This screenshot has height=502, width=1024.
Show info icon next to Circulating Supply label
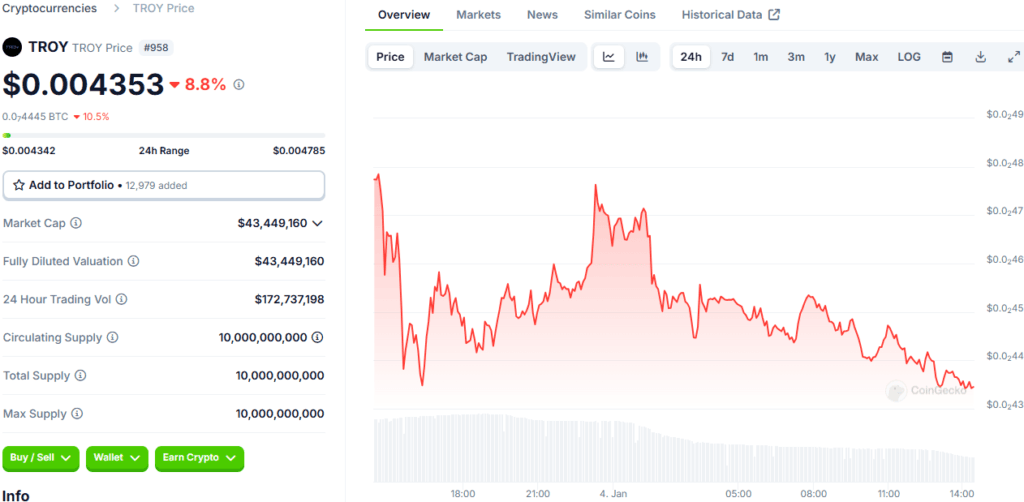tap(112, 337)
